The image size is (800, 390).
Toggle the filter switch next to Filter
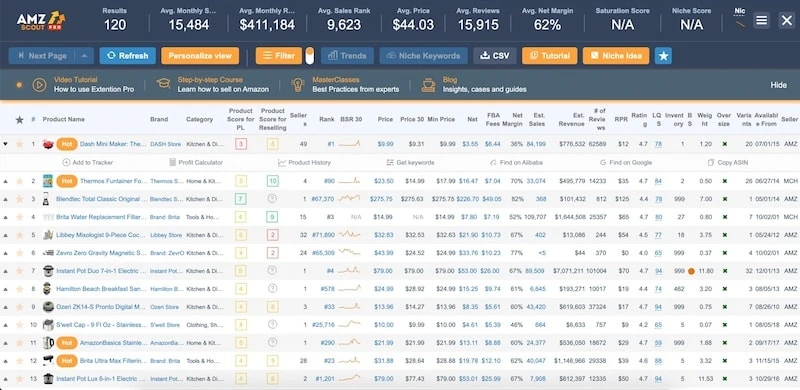310,56
